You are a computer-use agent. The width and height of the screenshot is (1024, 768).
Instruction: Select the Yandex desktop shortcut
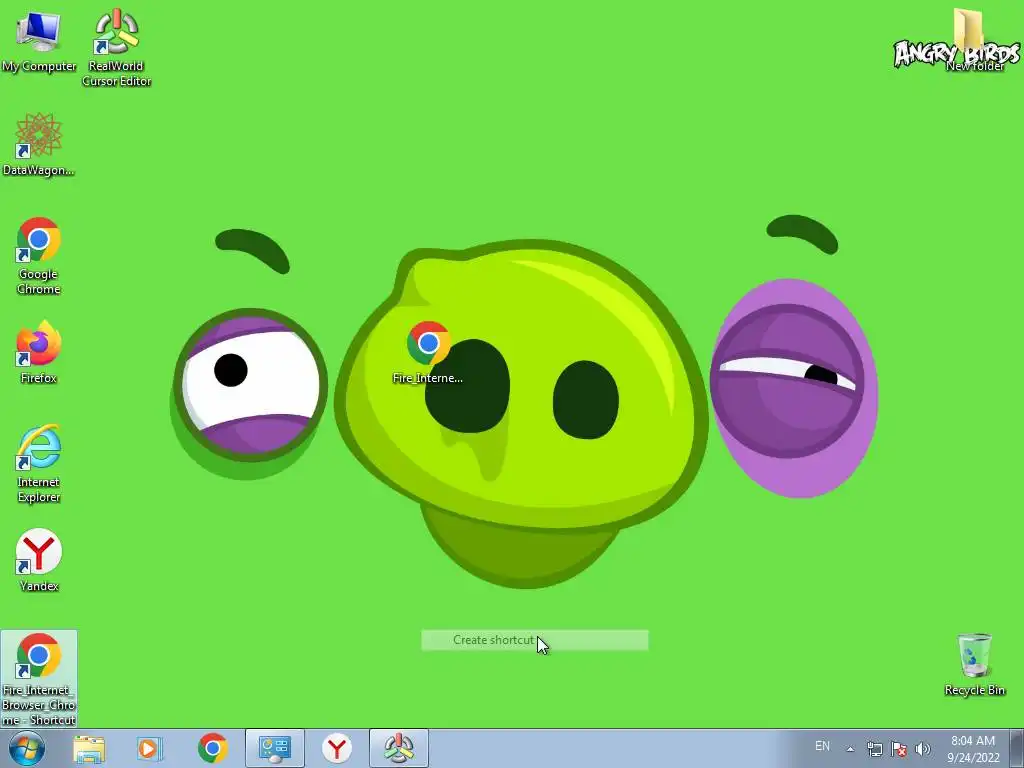point(39,560)
